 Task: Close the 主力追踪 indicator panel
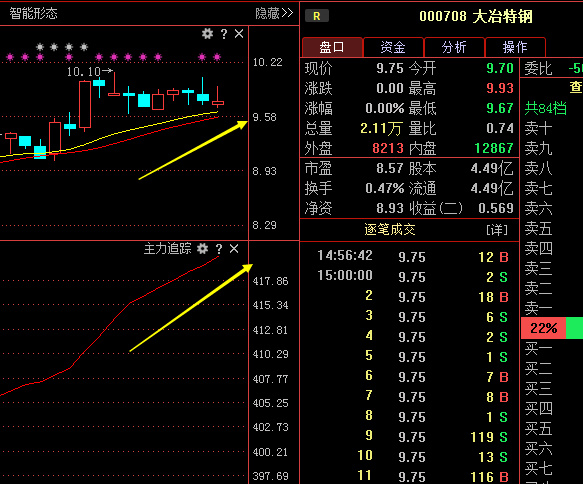click(234, 249)
